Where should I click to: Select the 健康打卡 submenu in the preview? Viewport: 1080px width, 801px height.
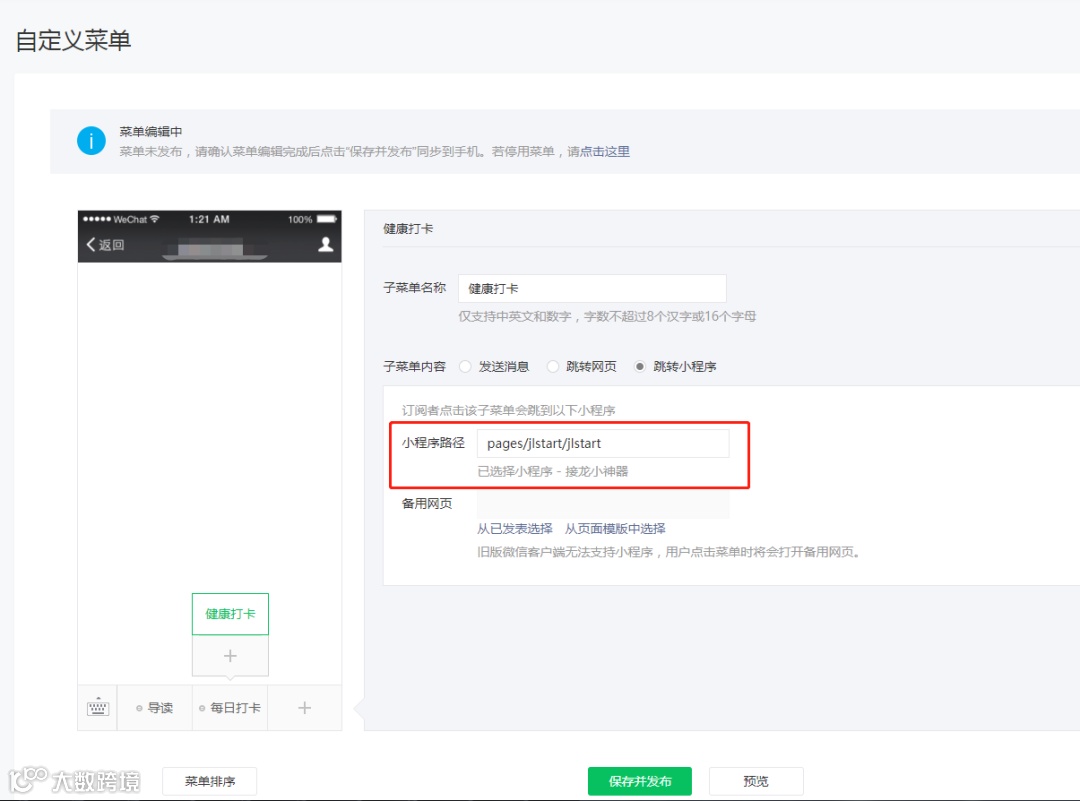click(230, 613)
